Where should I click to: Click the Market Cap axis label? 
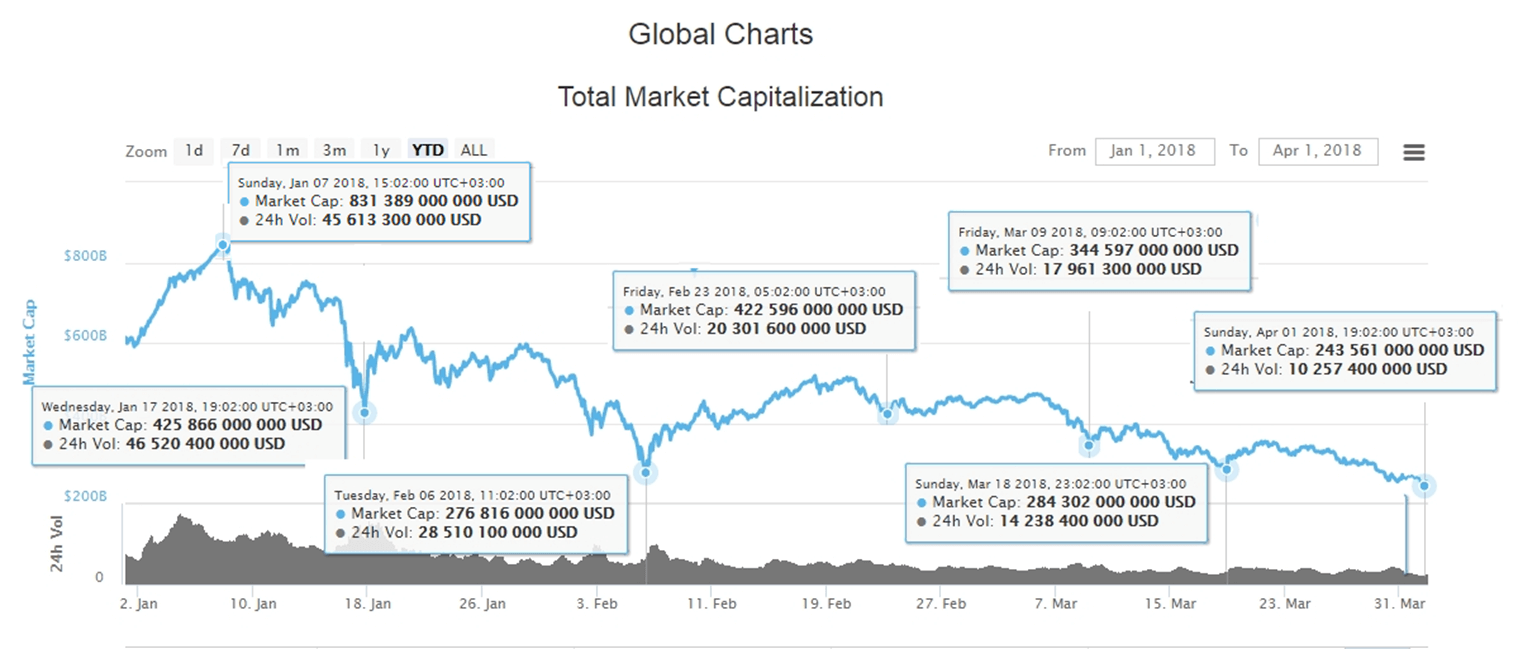(29, 341)
